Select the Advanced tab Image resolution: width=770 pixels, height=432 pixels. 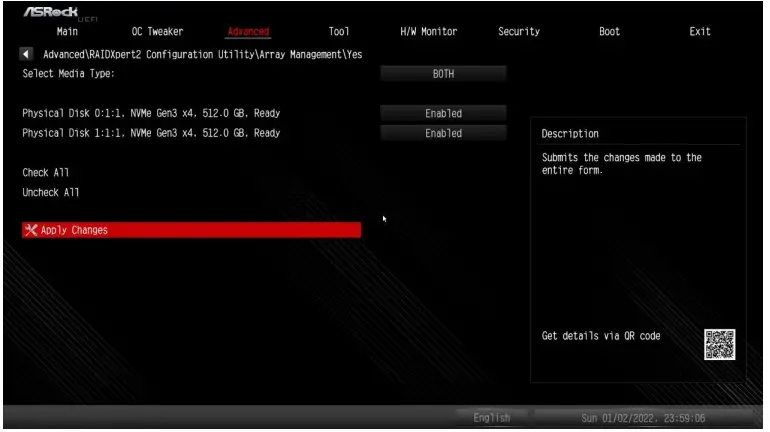pyautogui.click(x=248, y=31)
